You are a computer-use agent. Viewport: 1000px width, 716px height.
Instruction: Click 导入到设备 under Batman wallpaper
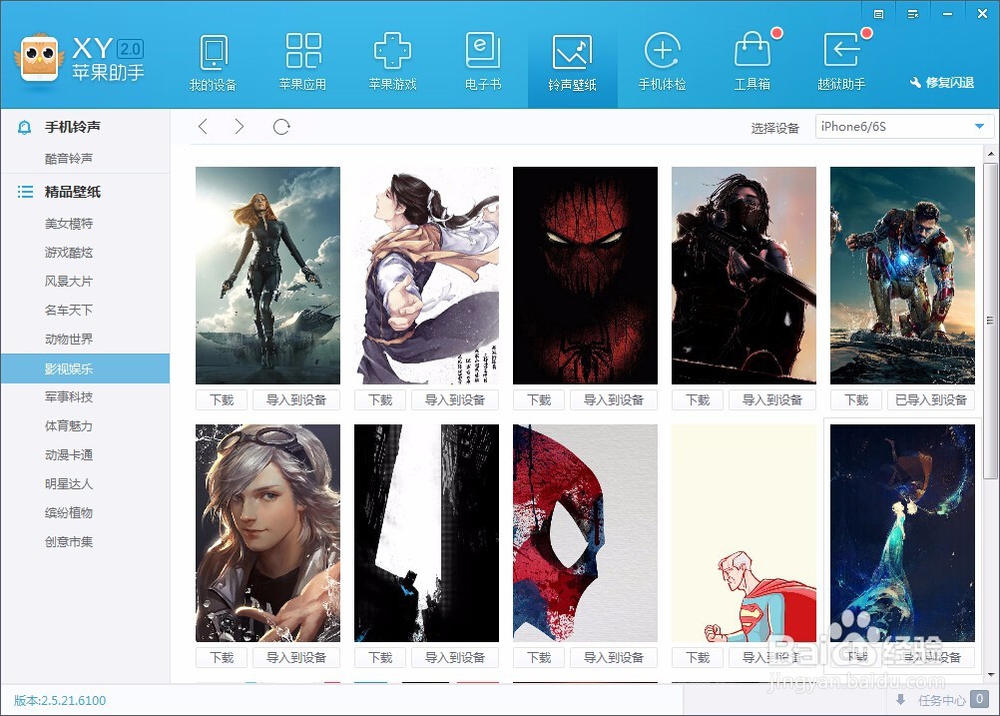[455, 657]
